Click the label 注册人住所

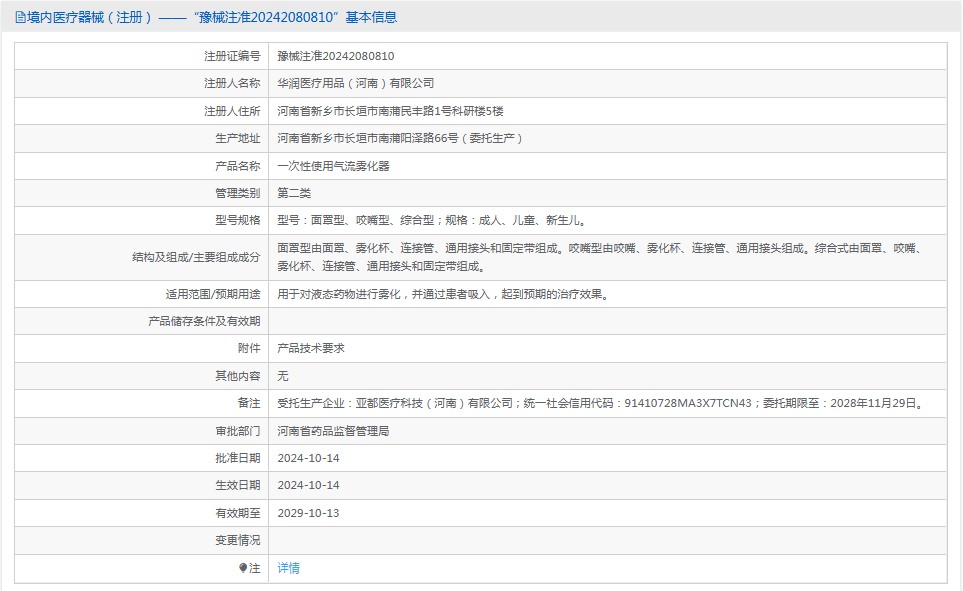click(x=232, y=111)
